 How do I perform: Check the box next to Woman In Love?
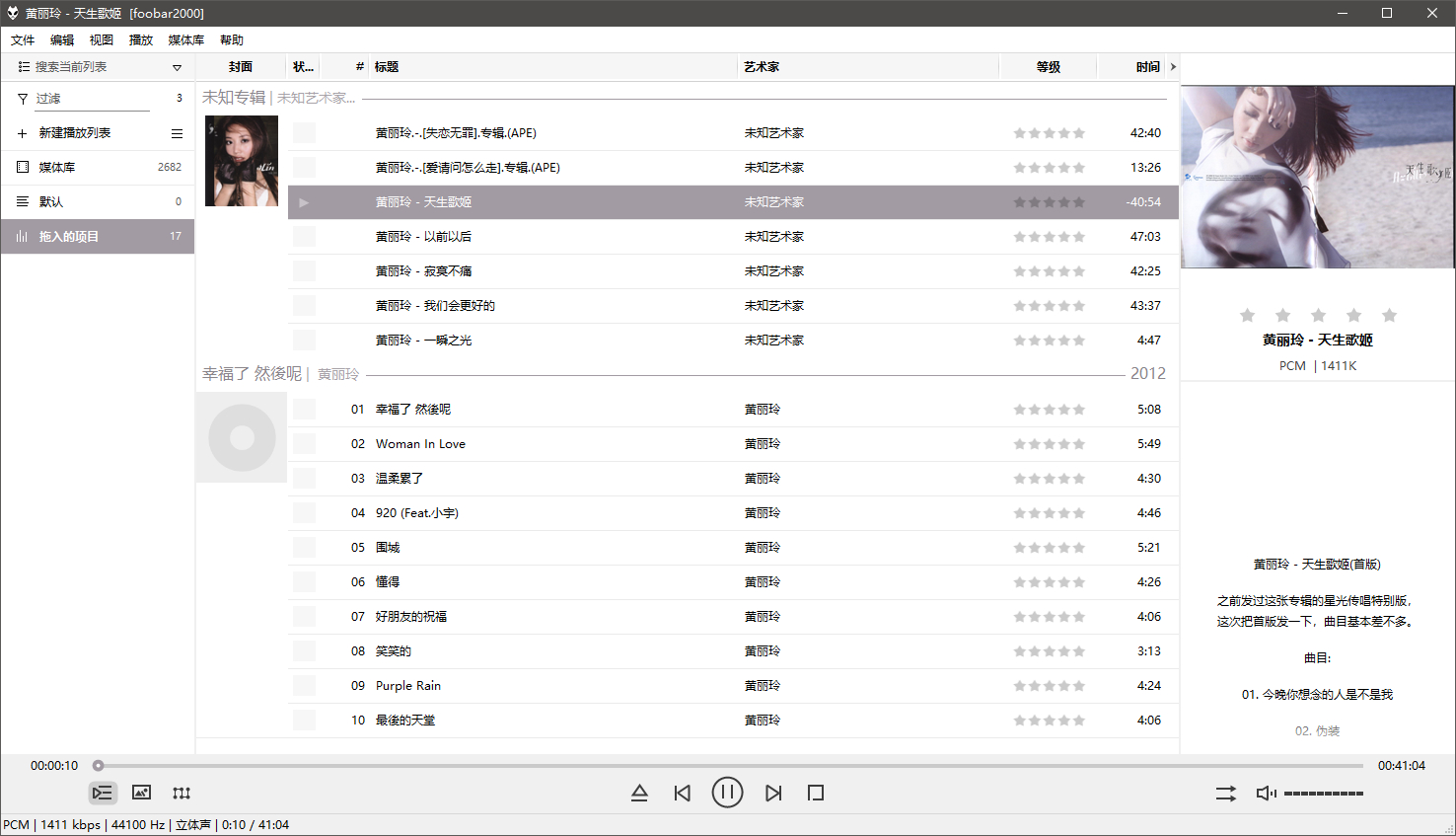pyautogui.click(x=304, y=443)
